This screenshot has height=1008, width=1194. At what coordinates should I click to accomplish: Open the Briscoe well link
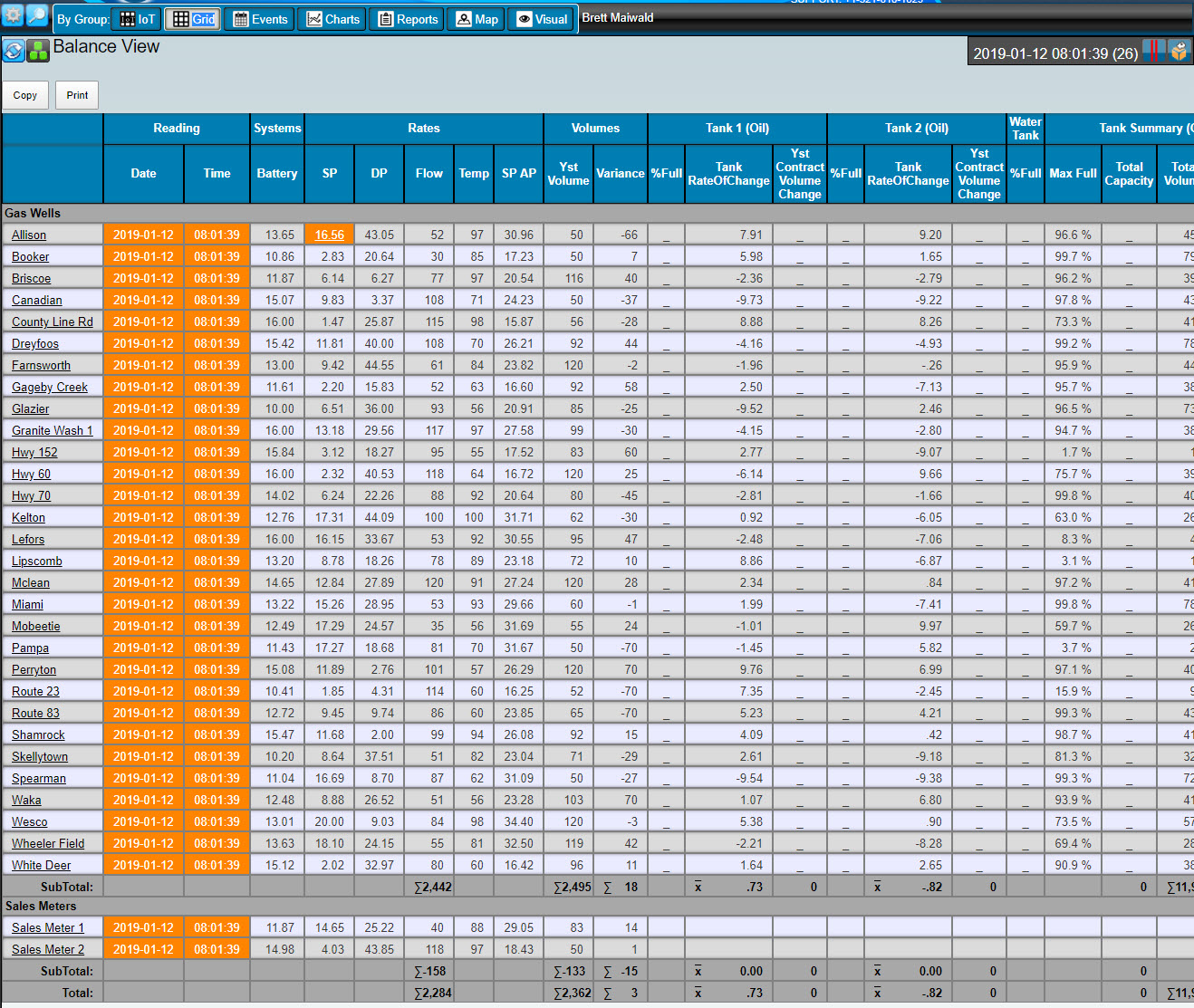32,278
